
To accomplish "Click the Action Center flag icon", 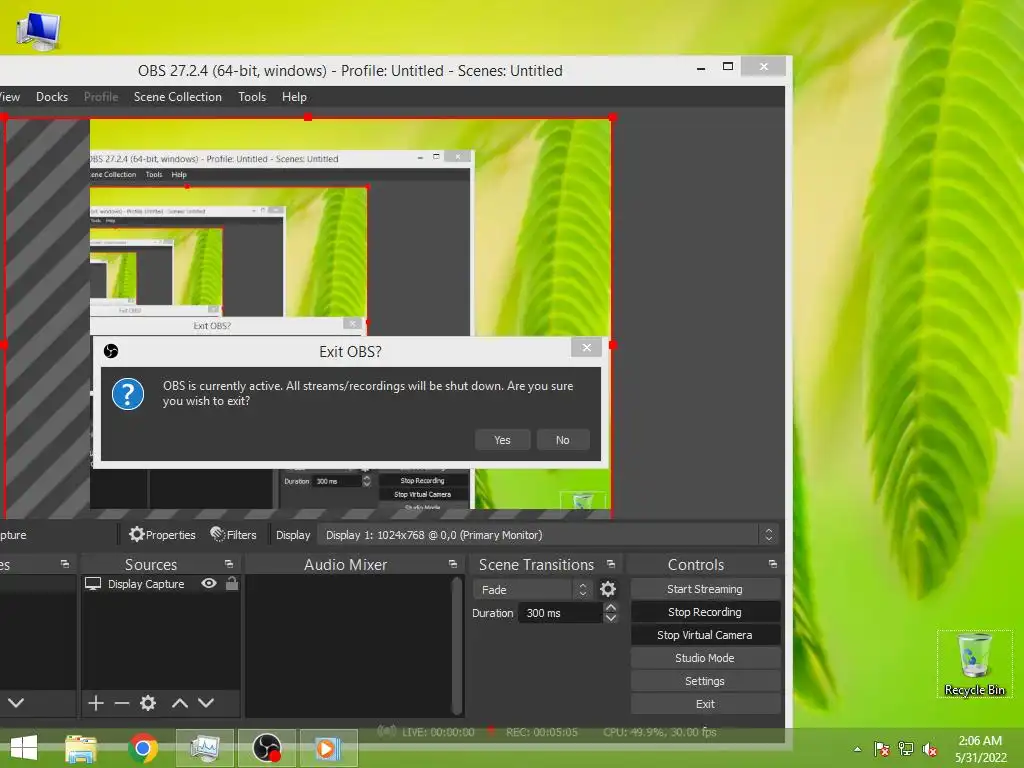I will 882,749.
